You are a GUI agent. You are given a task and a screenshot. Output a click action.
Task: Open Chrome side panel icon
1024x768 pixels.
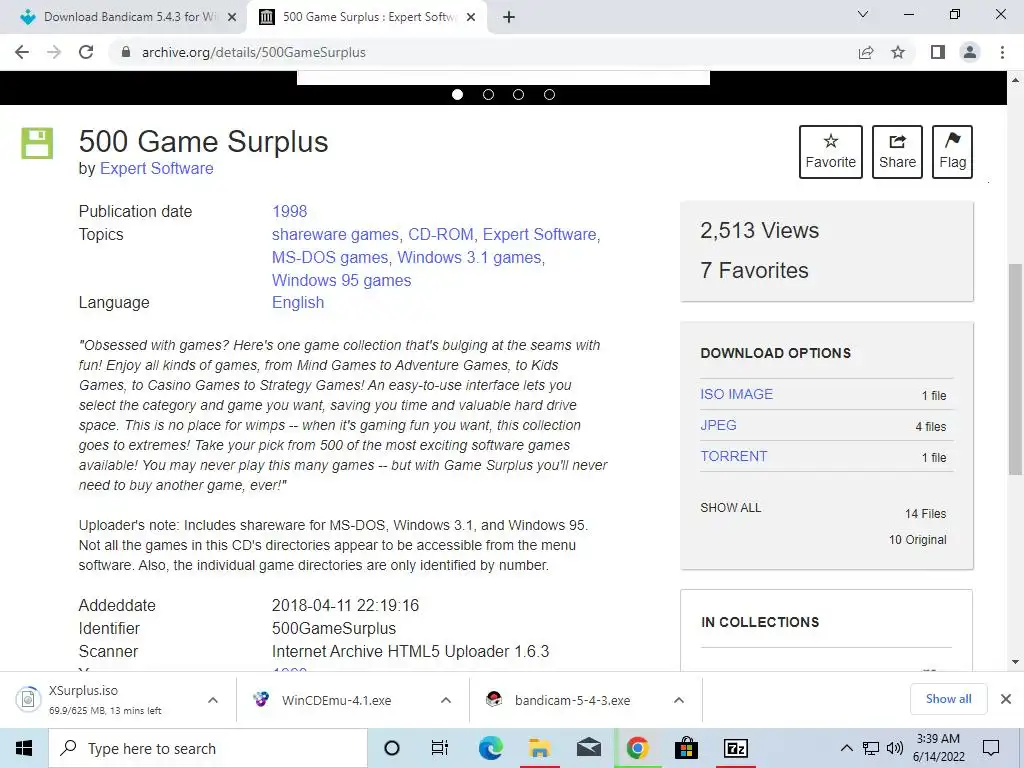(938, 52)
